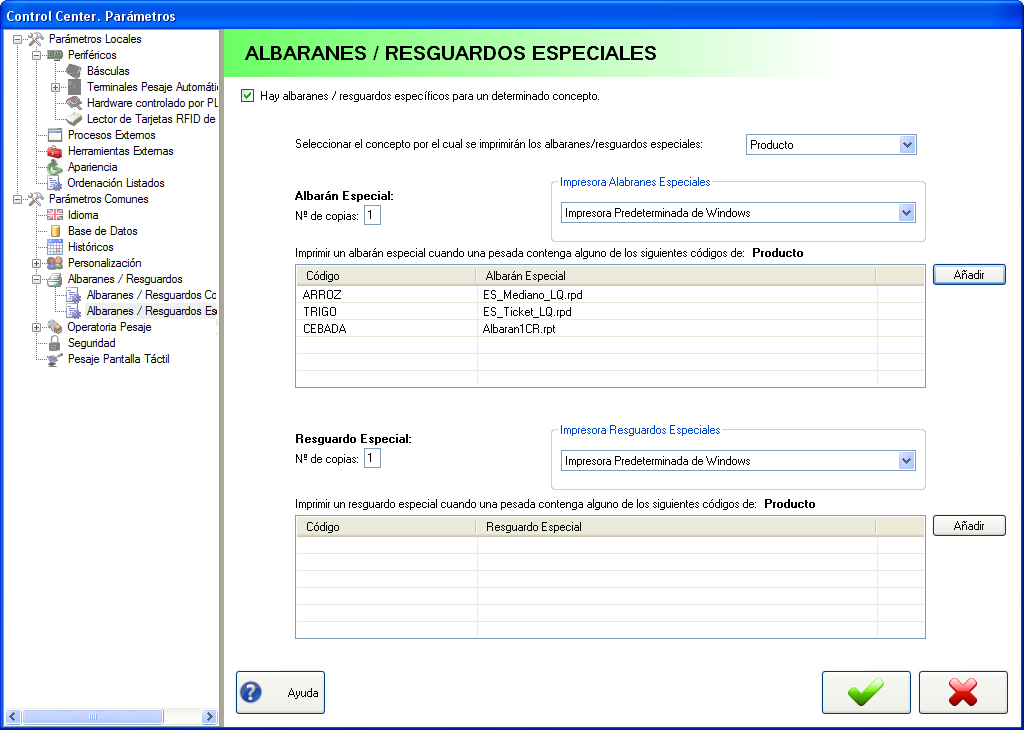Click the Albaranes / Resguardos Especiales document icon

click(74, 311)
